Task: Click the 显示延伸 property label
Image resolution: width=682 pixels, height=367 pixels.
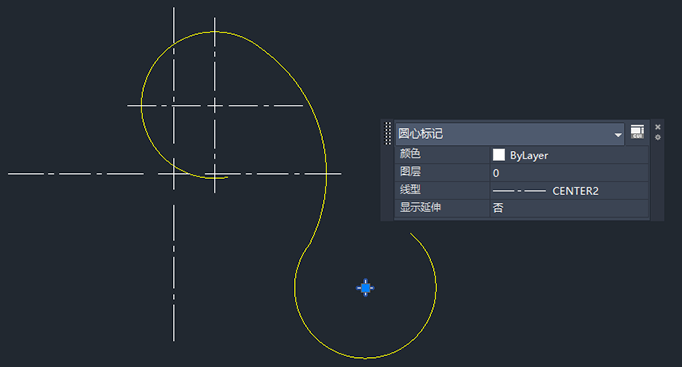Action: (420, 207)
